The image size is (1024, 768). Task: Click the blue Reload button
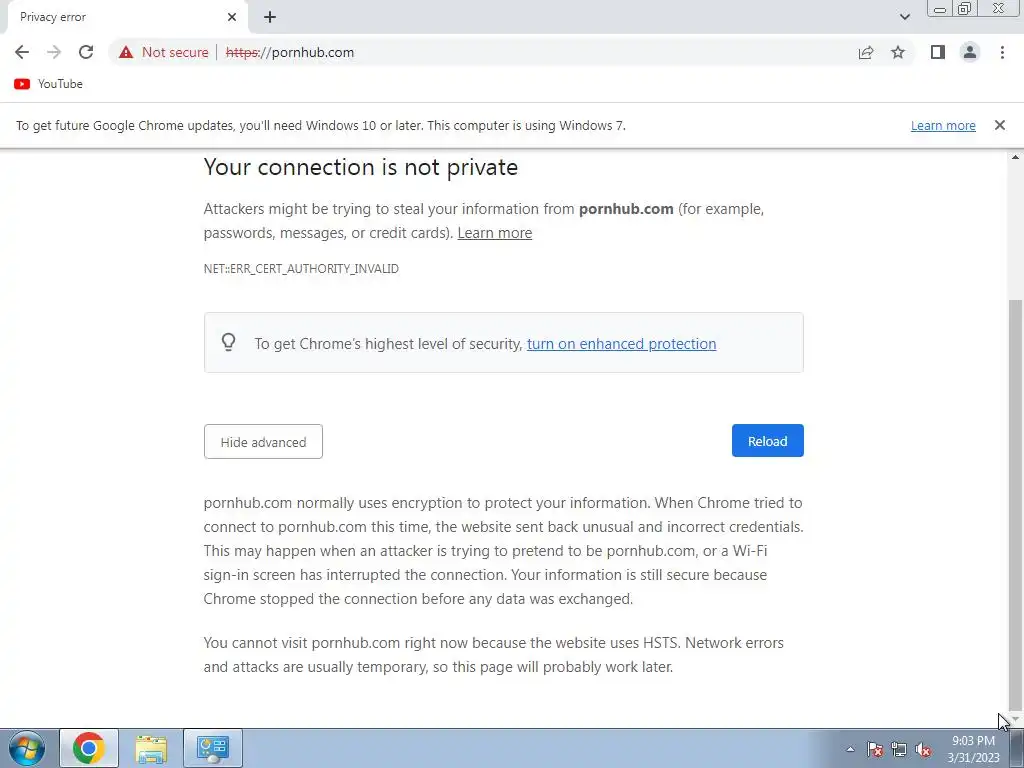click(x=767, y=441)
